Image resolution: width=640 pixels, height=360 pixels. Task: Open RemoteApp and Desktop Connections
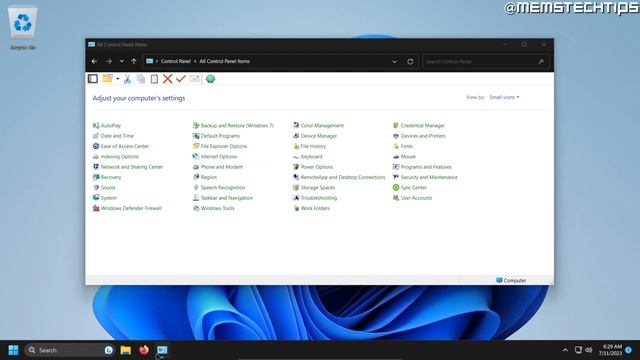pos(339,177)
